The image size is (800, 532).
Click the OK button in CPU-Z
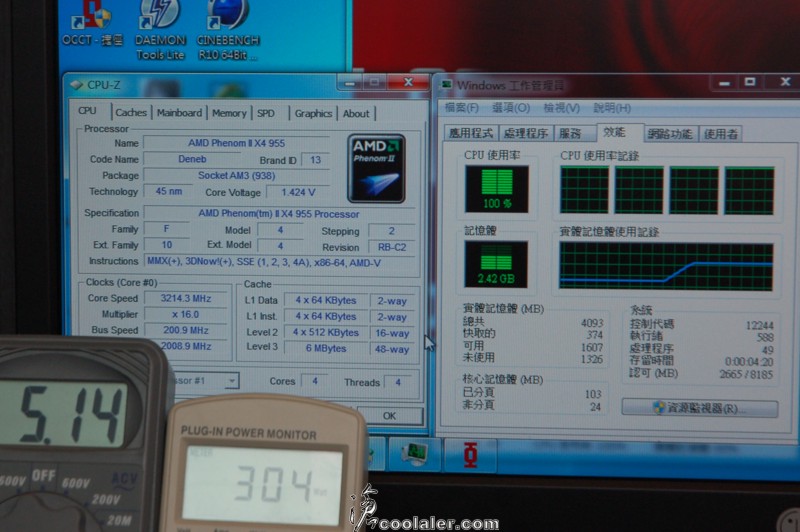390,416
